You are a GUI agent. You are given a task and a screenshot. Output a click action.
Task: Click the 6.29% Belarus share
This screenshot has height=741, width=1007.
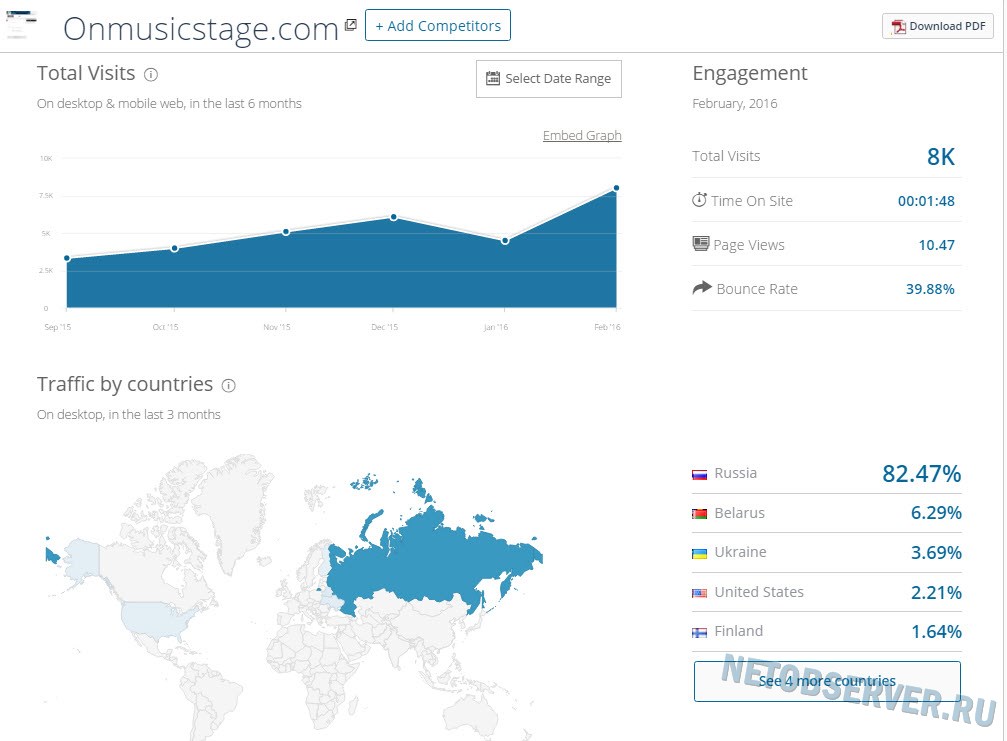click(x=936, y=513)
